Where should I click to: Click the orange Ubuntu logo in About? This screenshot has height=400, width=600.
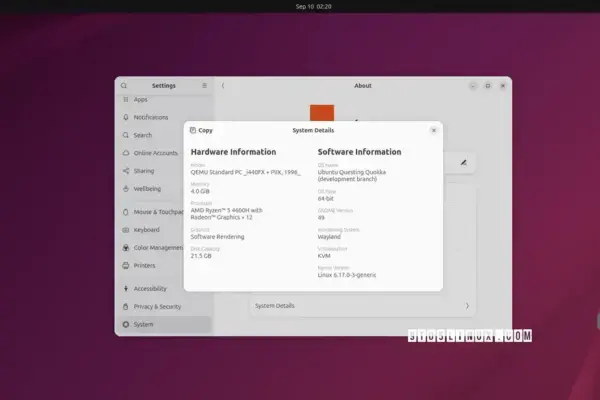(x=322, y=113)
